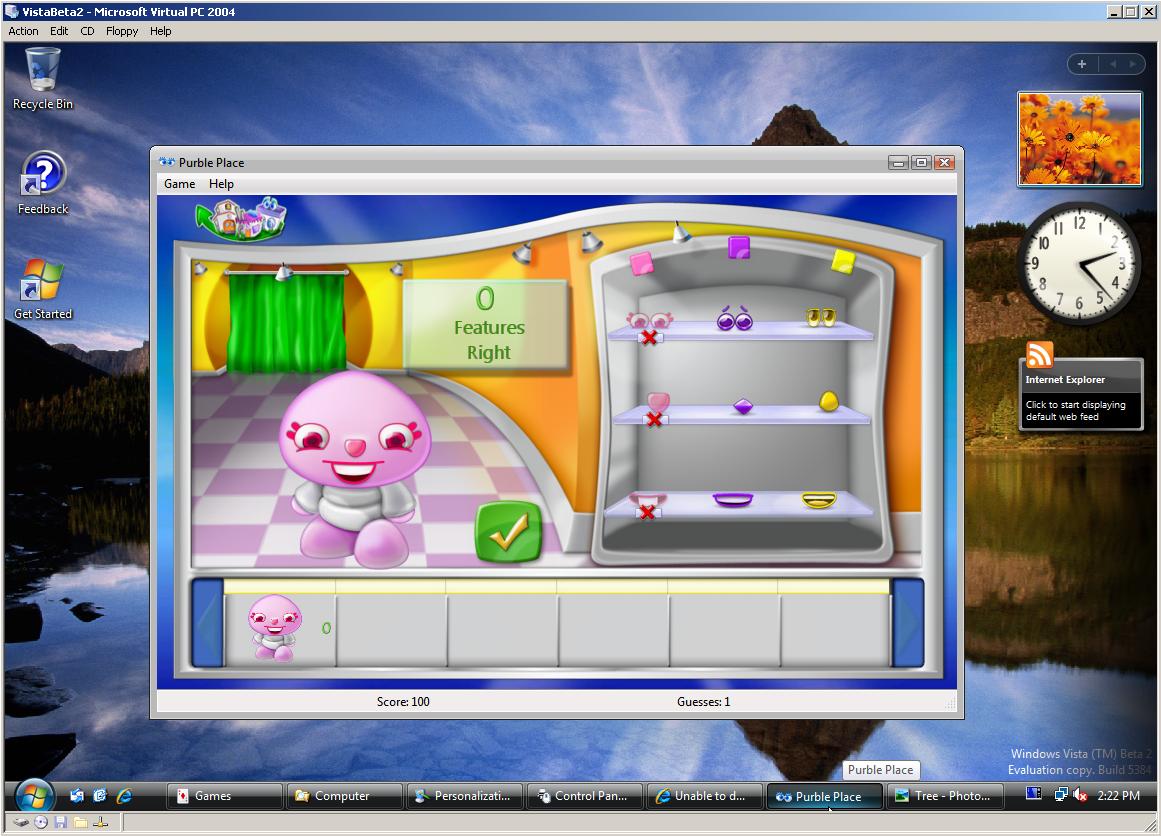Click the network tray icon
1161x836 pixels.
pos(1061,795)
